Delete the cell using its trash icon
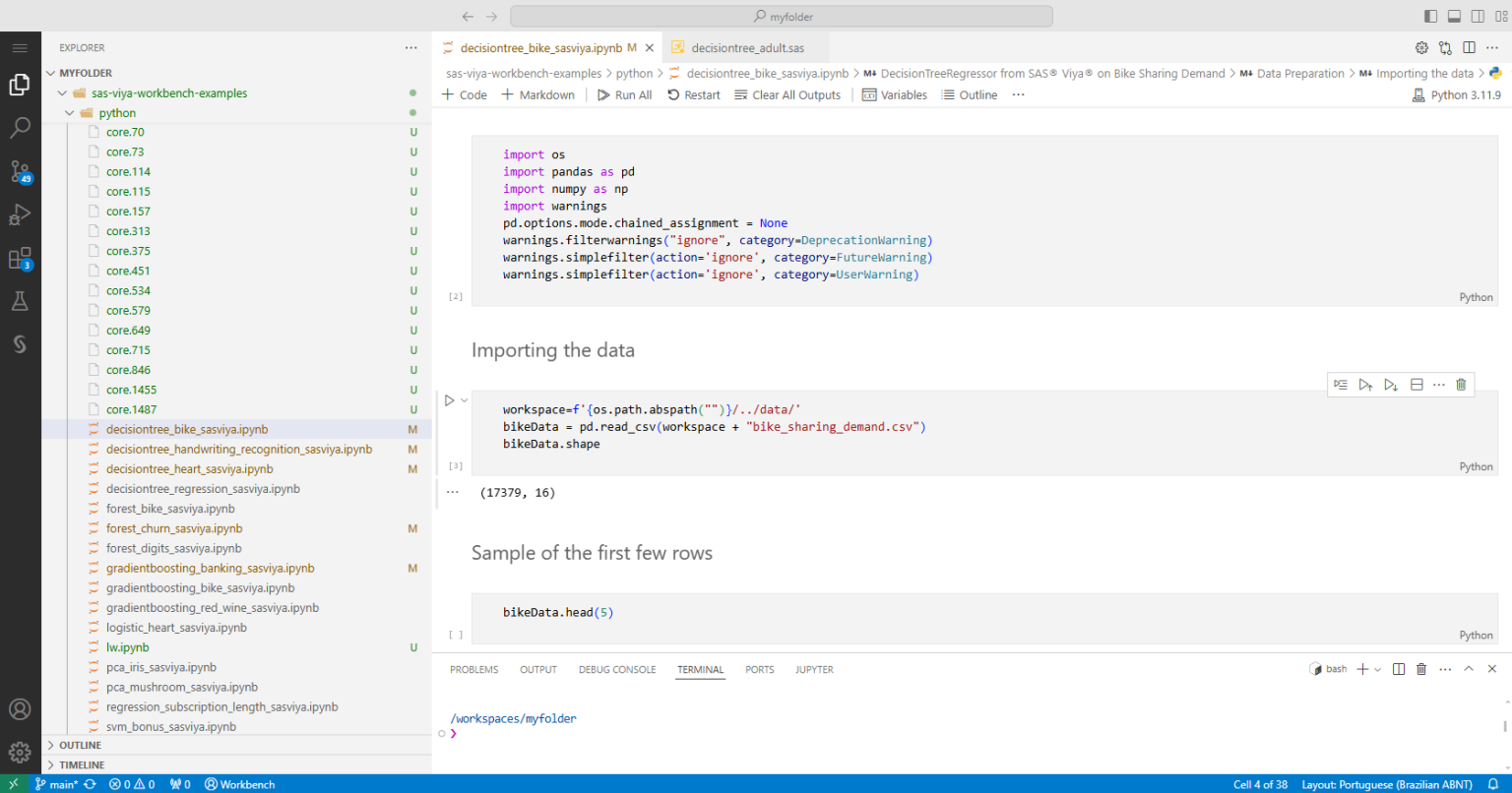The height and width of the screenshot is (793, 1512). [x=1461, y=385]
